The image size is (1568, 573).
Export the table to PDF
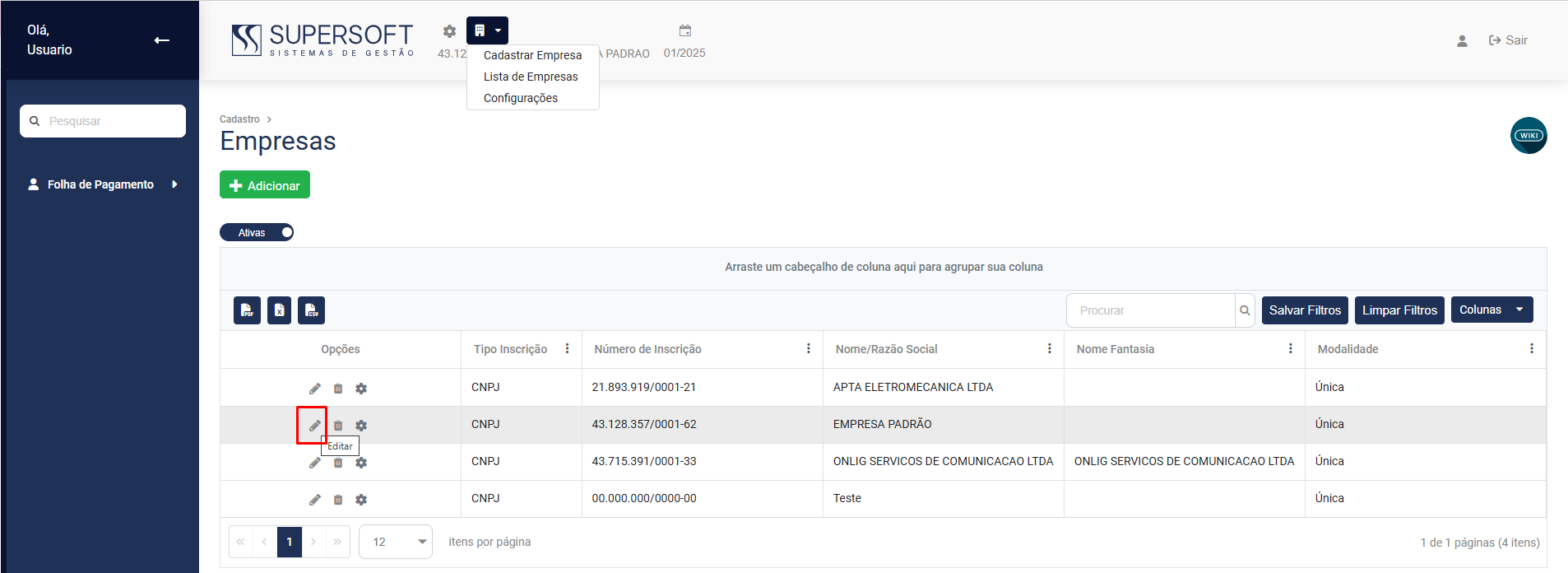(247, 310)
